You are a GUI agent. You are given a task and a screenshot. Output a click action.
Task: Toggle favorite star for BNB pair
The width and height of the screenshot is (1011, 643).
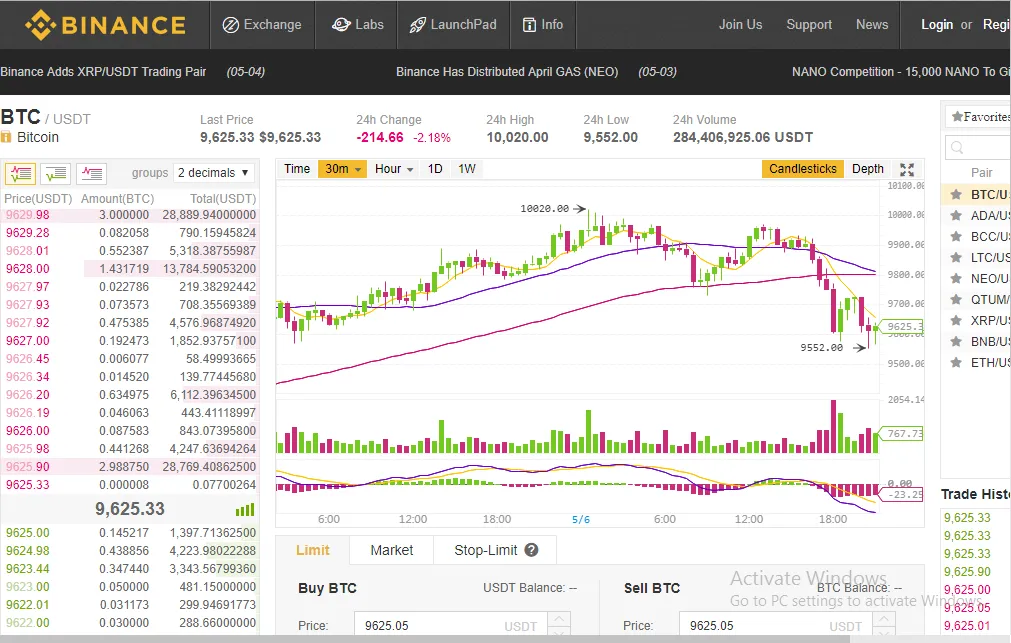click(956, 341)
